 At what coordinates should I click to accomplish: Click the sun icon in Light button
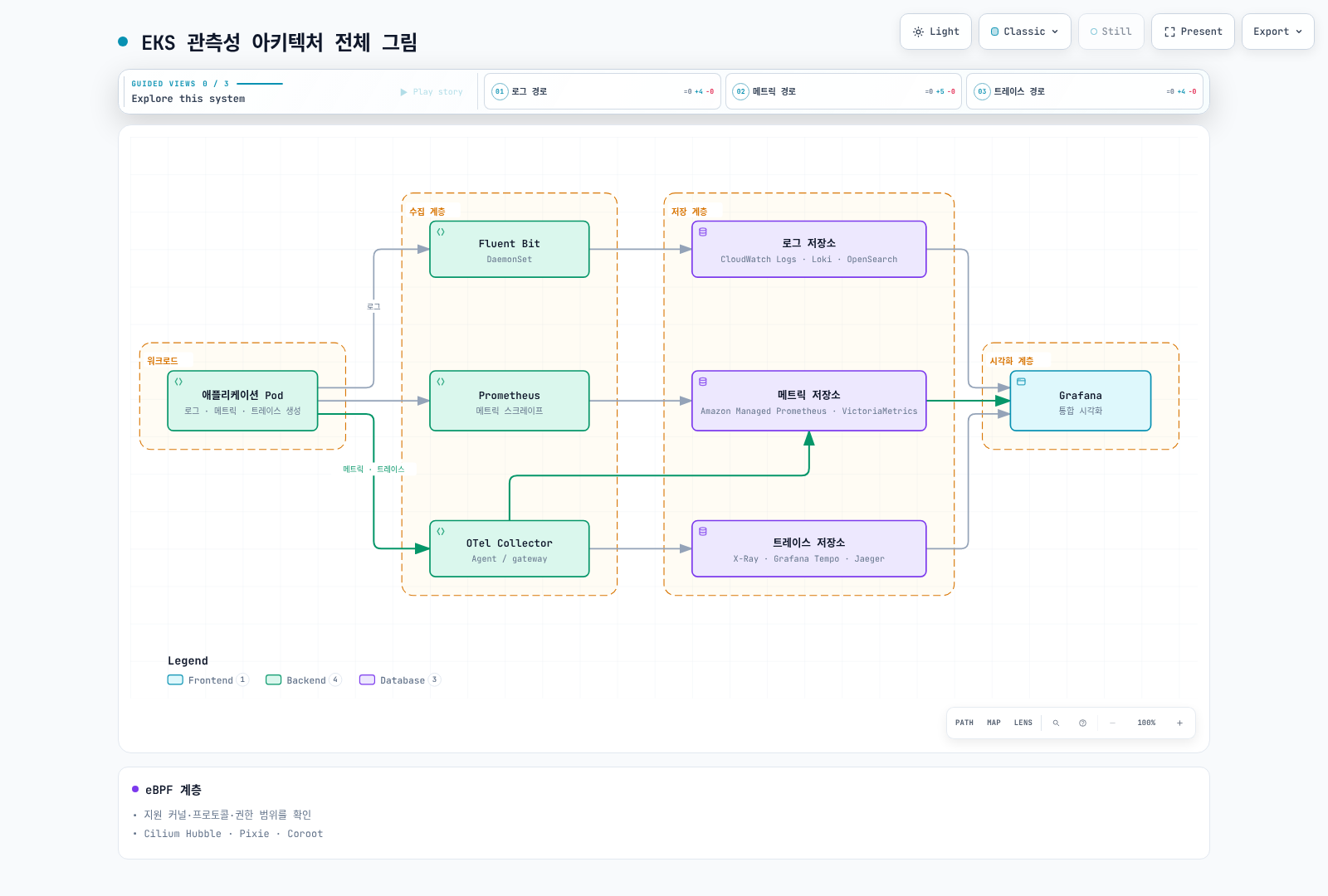[x=918, y=32]
